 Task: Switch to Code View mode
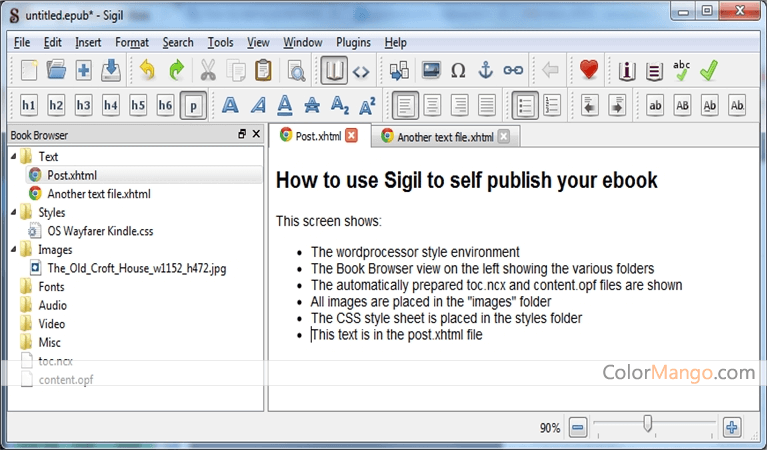pyautogui.click(x=361, y=70)
